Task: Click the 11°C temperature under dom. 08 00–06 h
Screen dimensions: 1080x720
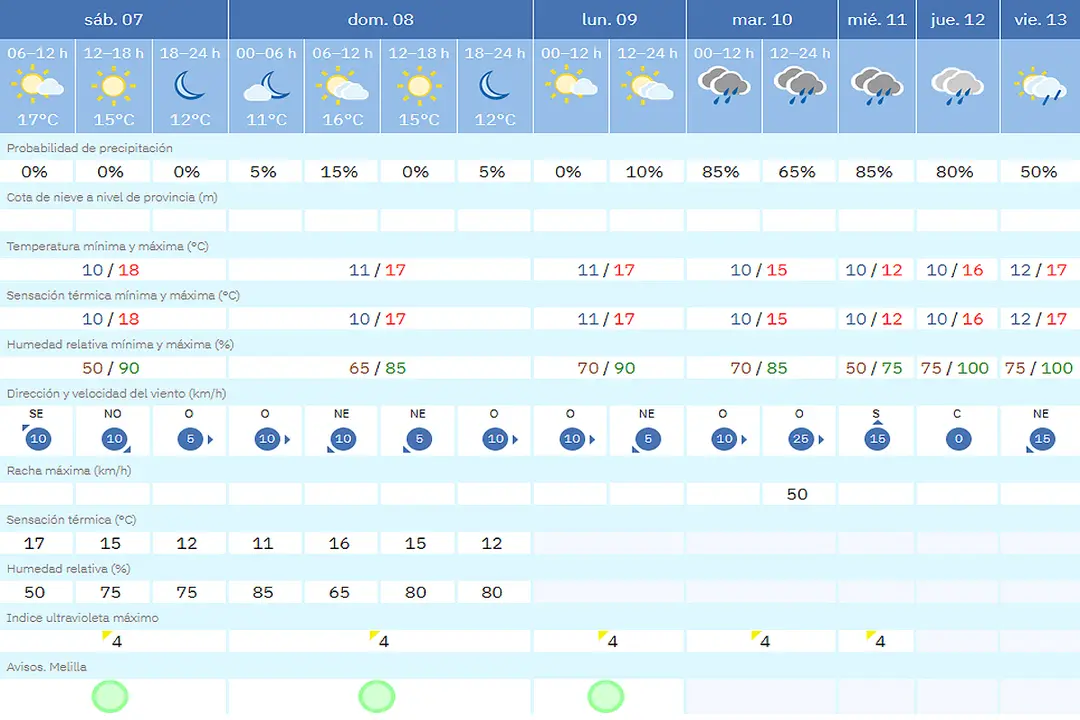Action: [x=267, y=120]
